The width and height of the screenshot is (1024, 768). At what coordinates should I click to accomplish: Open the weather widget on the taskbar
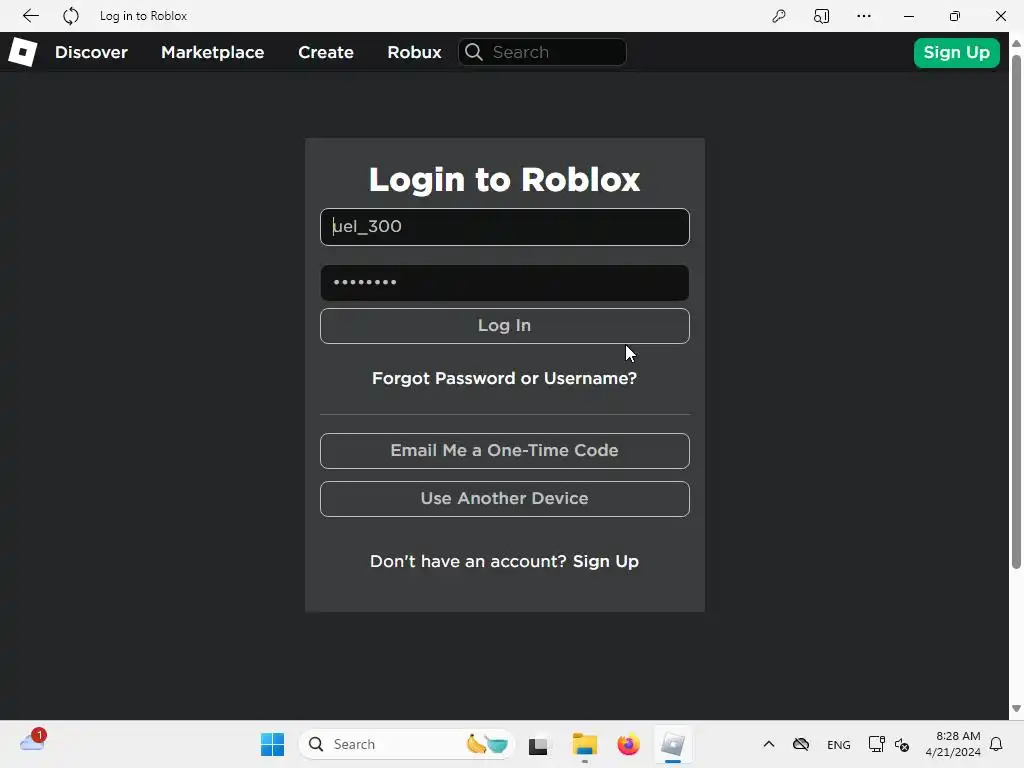[x=33, y=741]
